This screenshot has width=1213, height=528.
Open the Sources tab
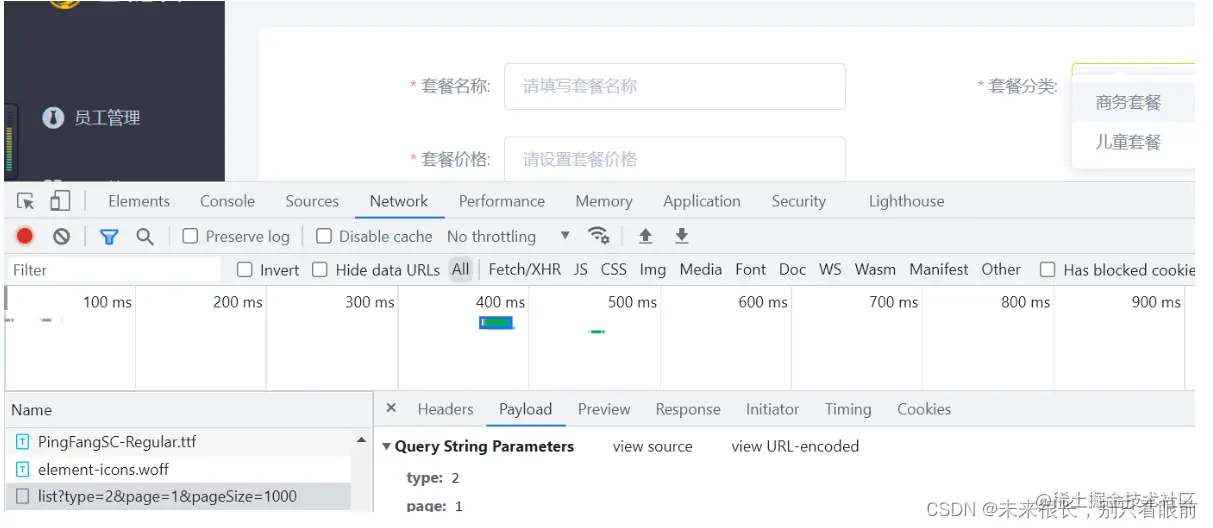pyautogui.click(x=312, y=201)
